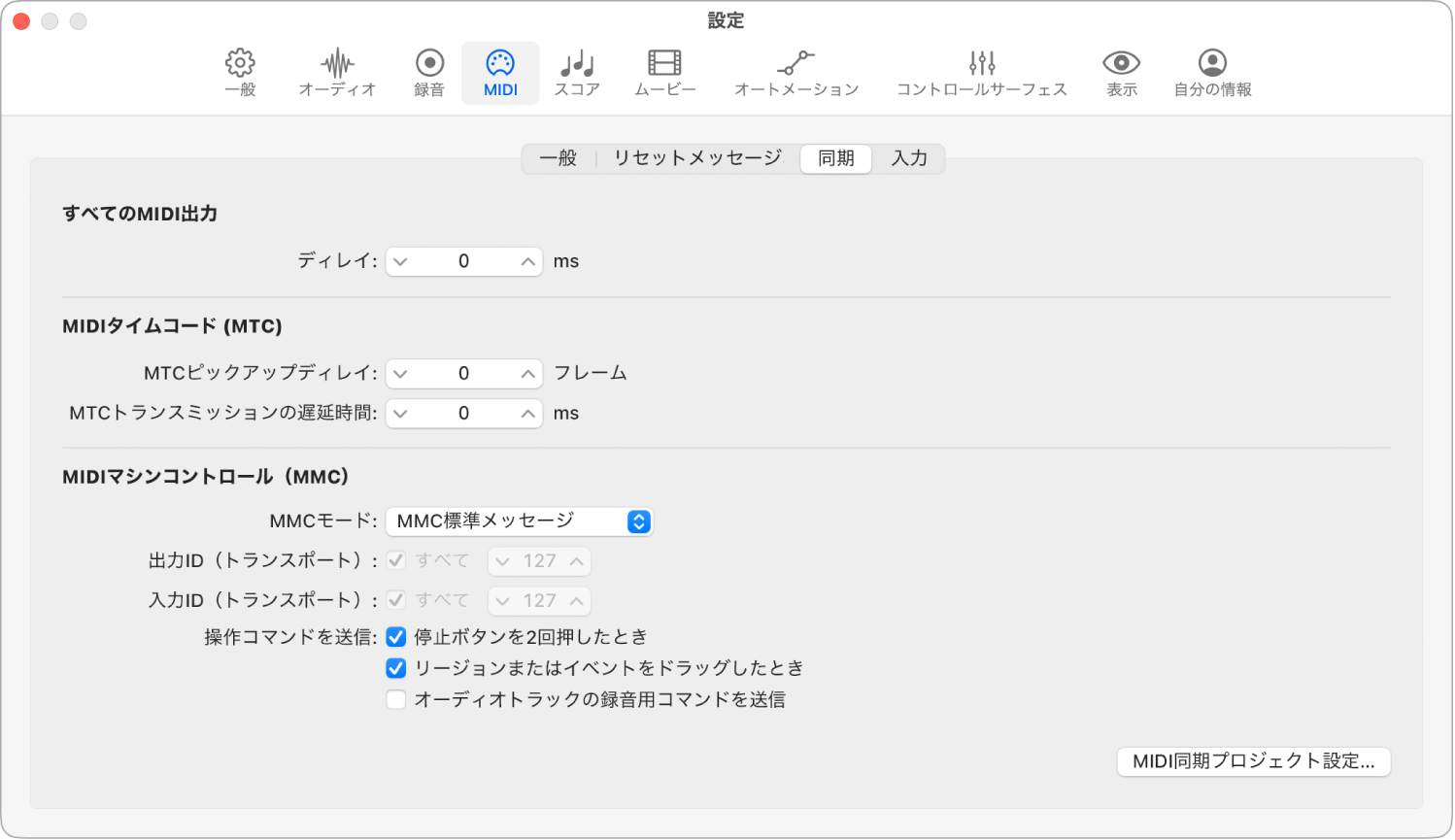Uncheck リージョンまたはイベントをドラッグしたとき option
1455x840 pixels.
395,668
